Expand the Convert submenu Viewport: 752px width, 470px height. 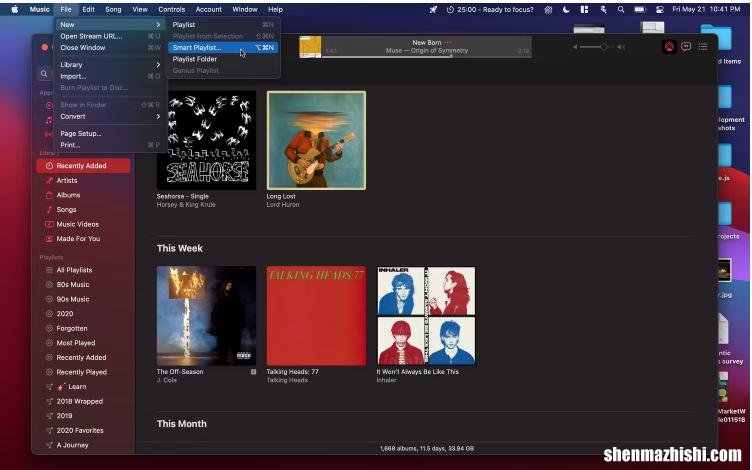[110, 117]
